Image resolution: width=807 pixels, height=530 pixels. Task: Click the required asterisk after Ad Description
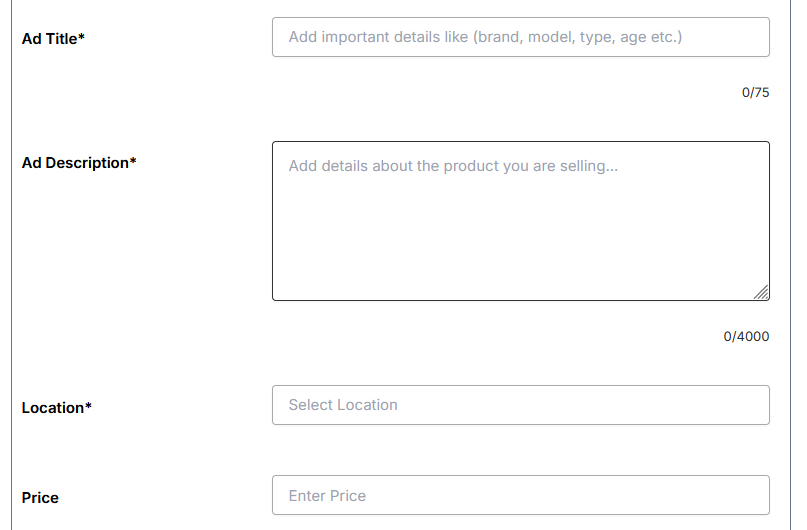click(133, 162)
